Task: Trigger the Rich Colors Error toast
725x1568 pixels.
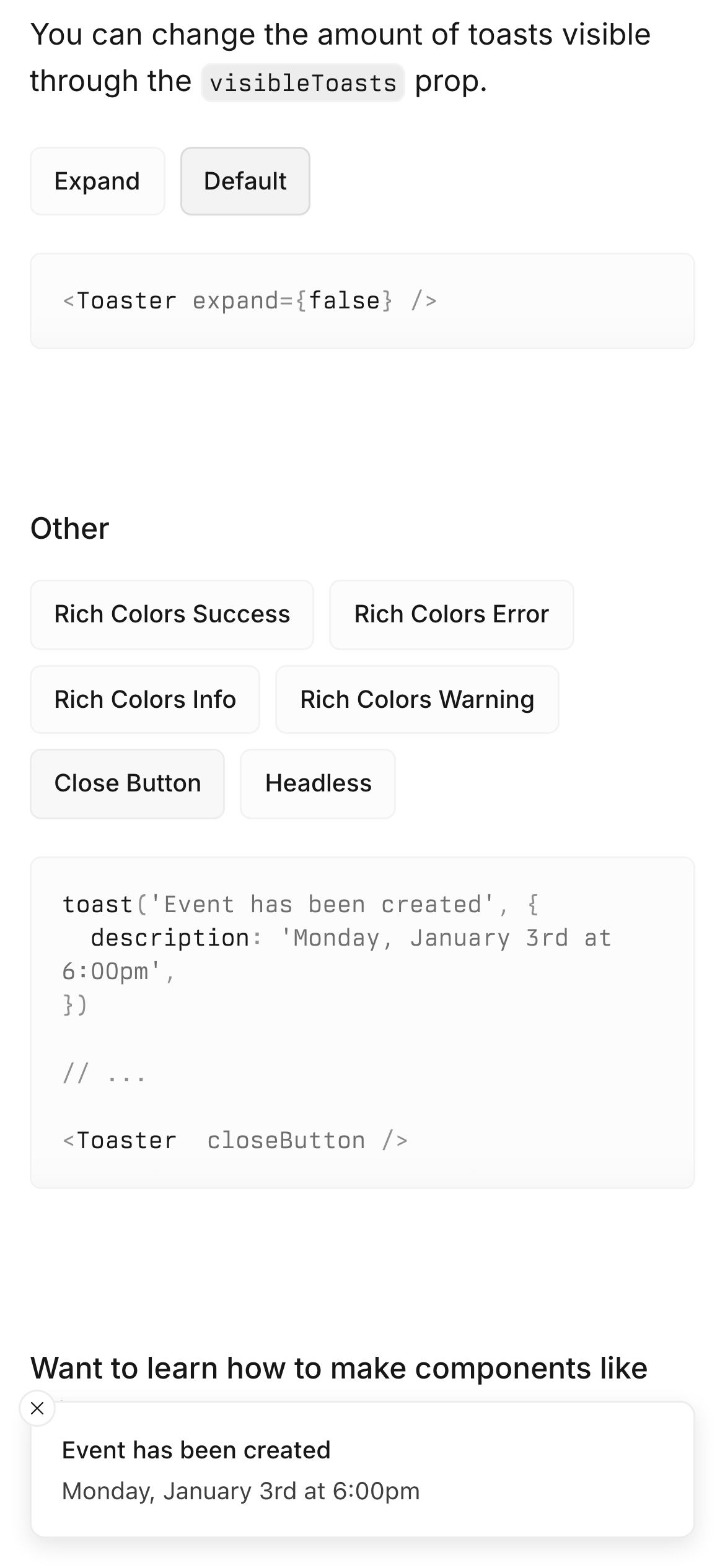Action: 451,614
